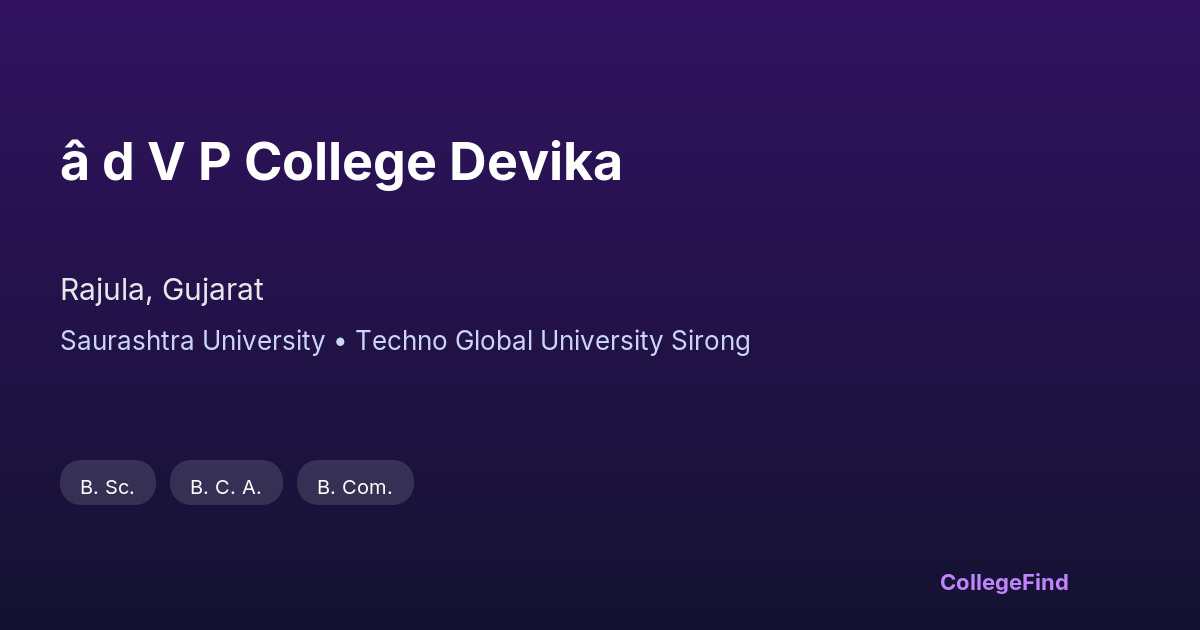Viewport: 1200px width, 630px height.
Task: Open Techno Global University Sirong link
Action: click(552, 341)
